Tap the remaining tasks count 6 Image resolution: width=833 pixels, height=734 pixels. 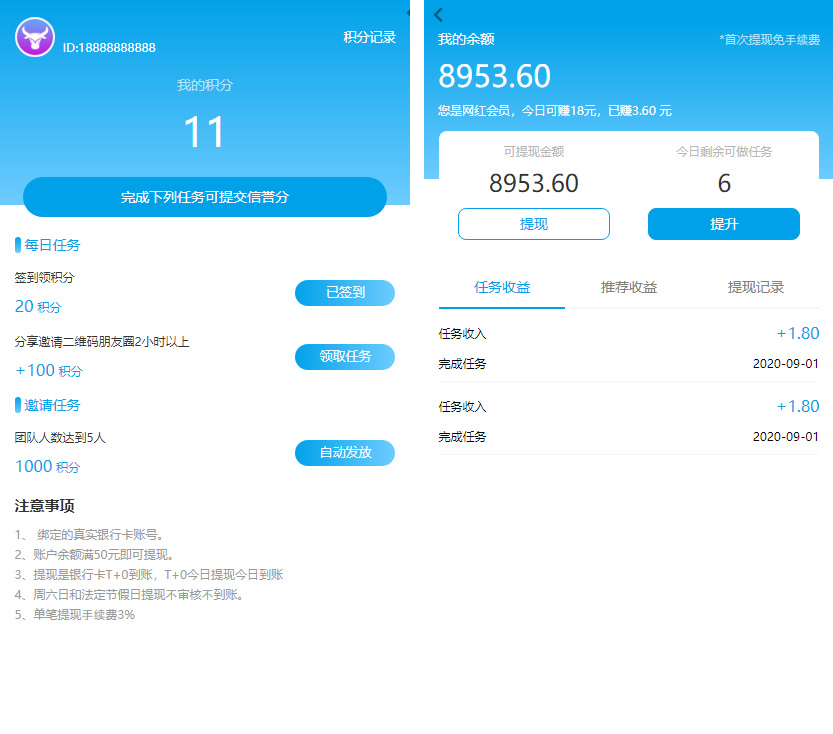[x=723, y=183]
